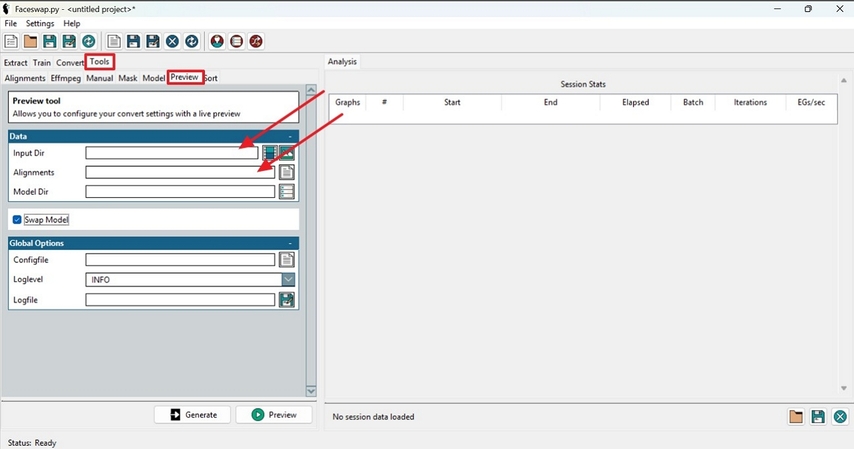854x449 pixels.
Task: Reload the task with dark blue refresh icon
Action: [x=192, y=41]
